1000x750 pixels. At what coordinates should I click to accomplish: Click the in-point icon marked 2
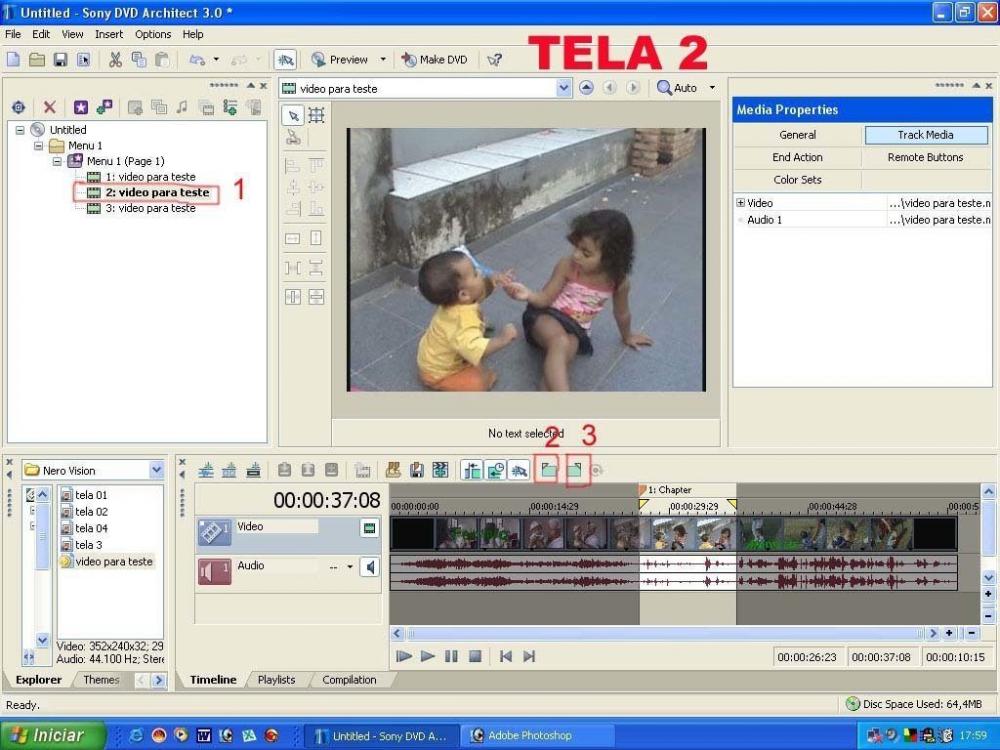(548, 469)
